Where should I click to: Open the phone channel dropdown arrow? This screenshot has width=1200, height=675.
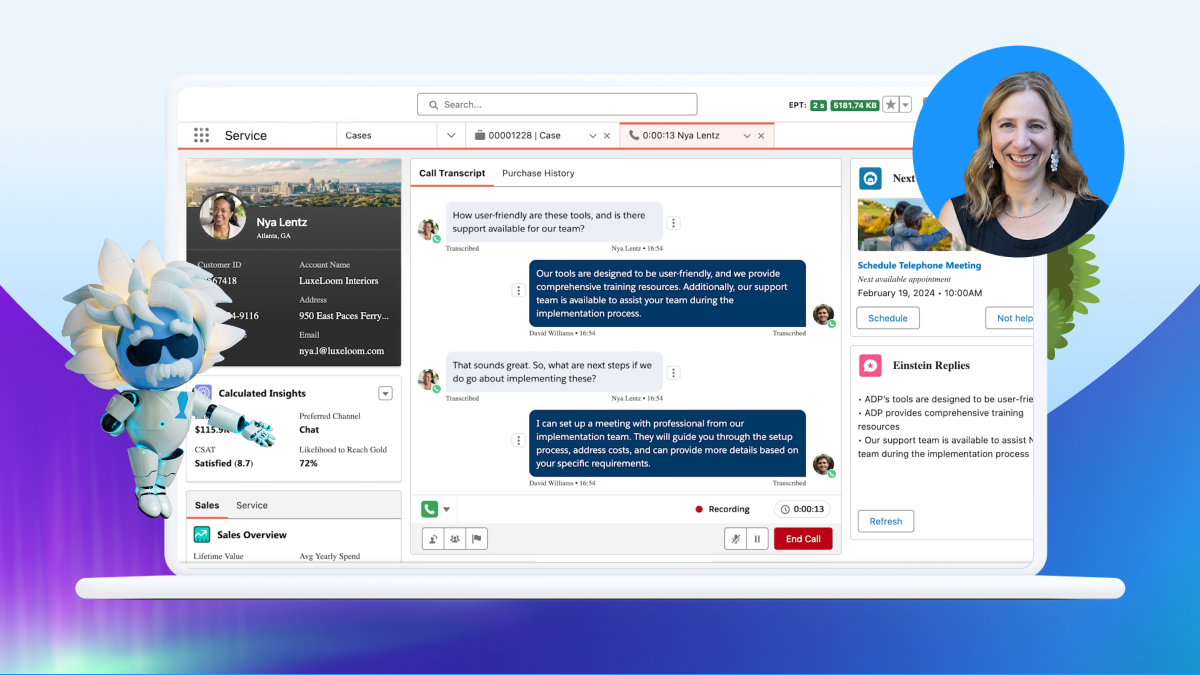pos(447,508)
